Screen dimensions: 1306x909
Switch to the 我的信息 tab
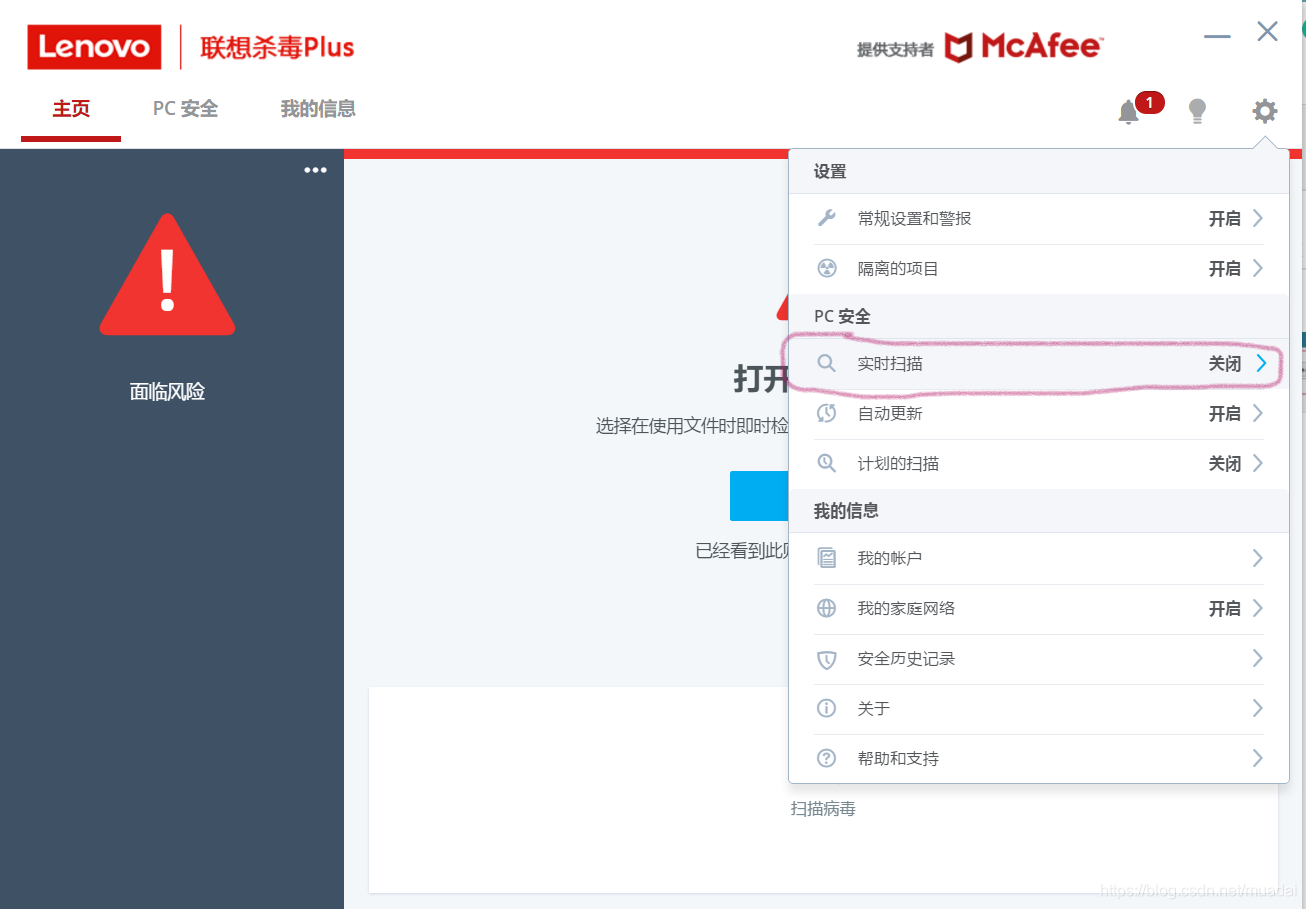click(x=318, y=109)
